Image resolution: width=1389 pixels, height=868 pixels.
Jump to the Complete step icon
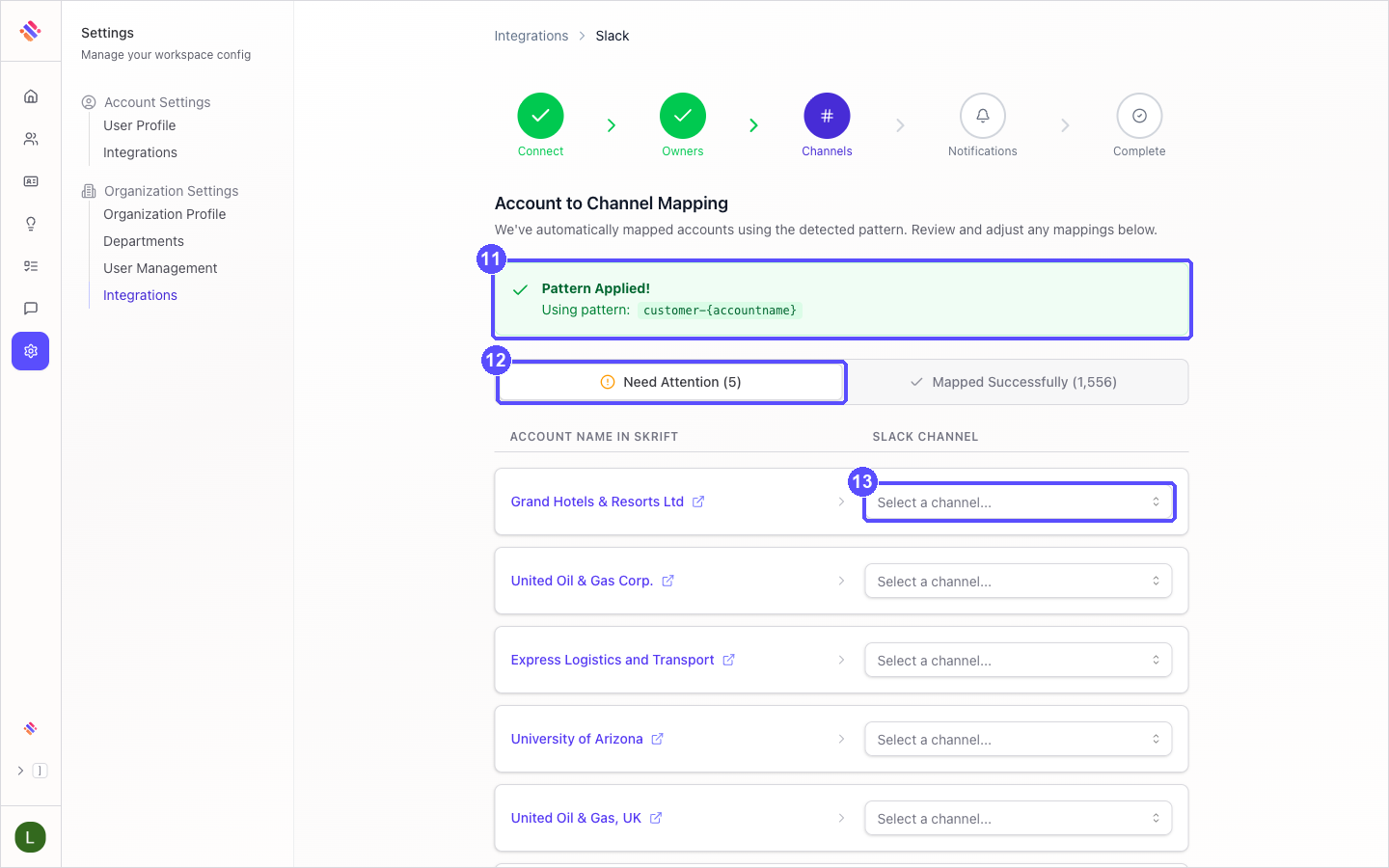tap(1139, 116)
